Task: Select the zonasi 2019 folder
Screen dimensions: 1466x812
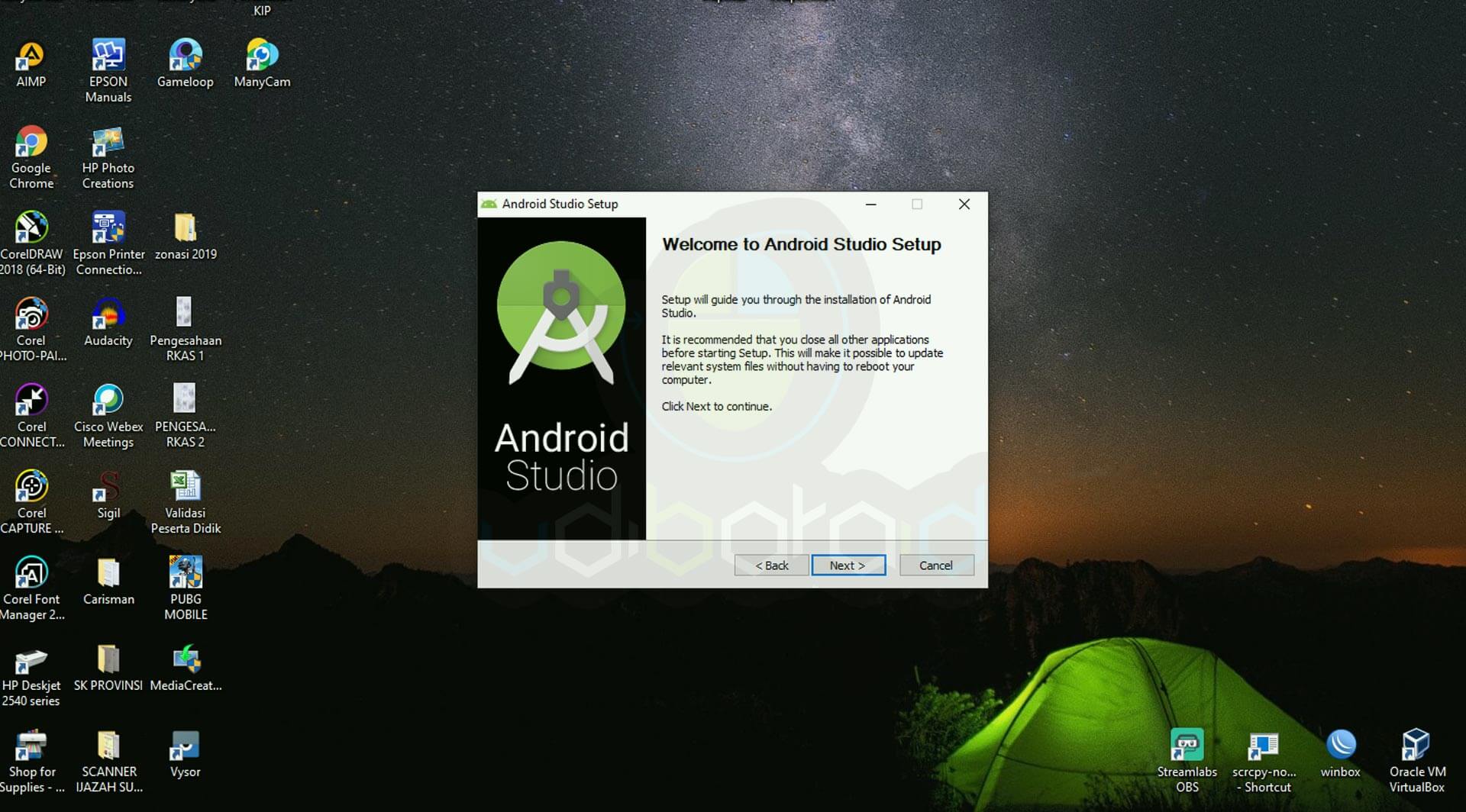Action: click(186, 237)
